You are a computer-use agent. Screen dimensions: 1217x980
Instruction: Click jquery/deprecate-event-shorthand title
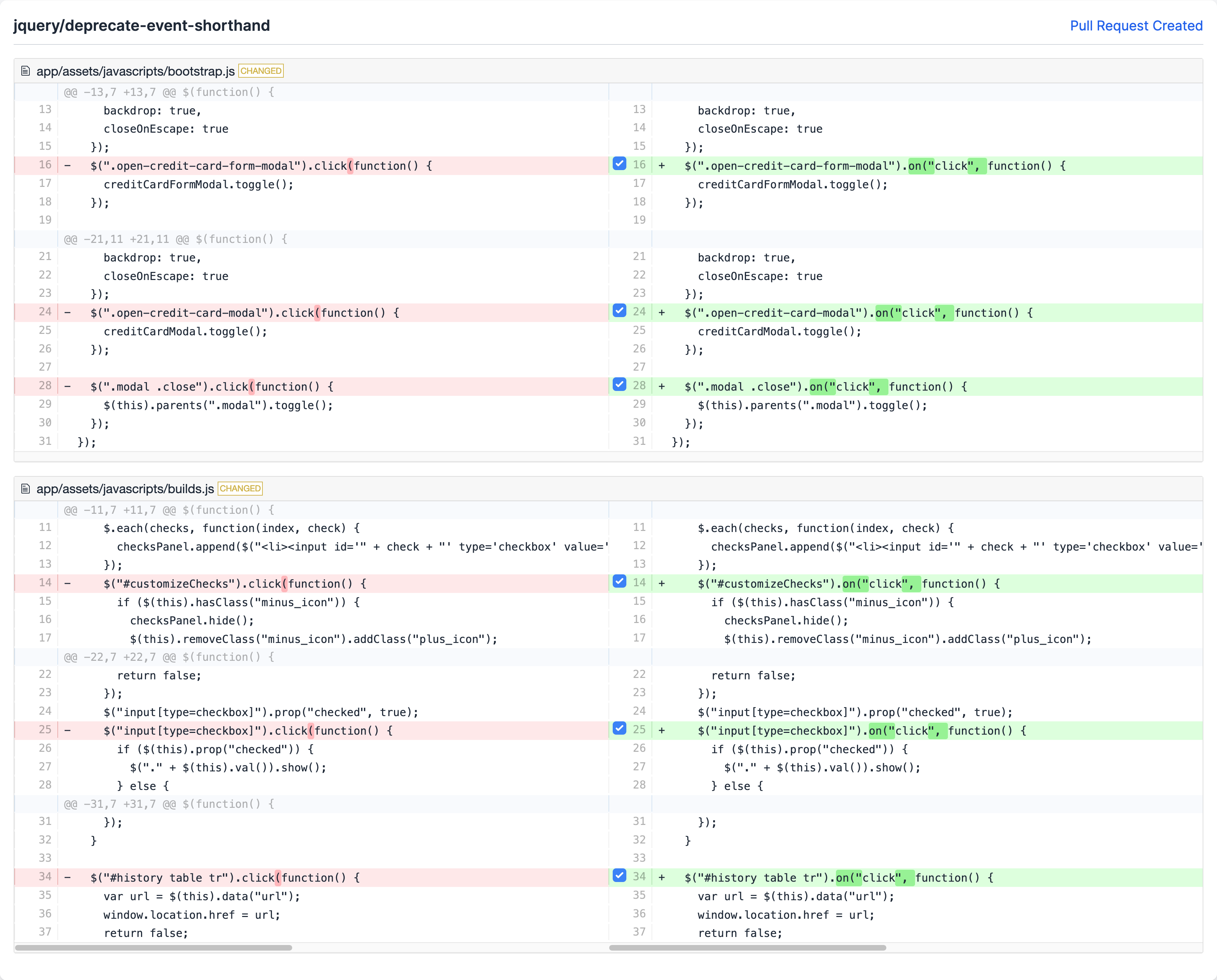(x=142, y=26)
